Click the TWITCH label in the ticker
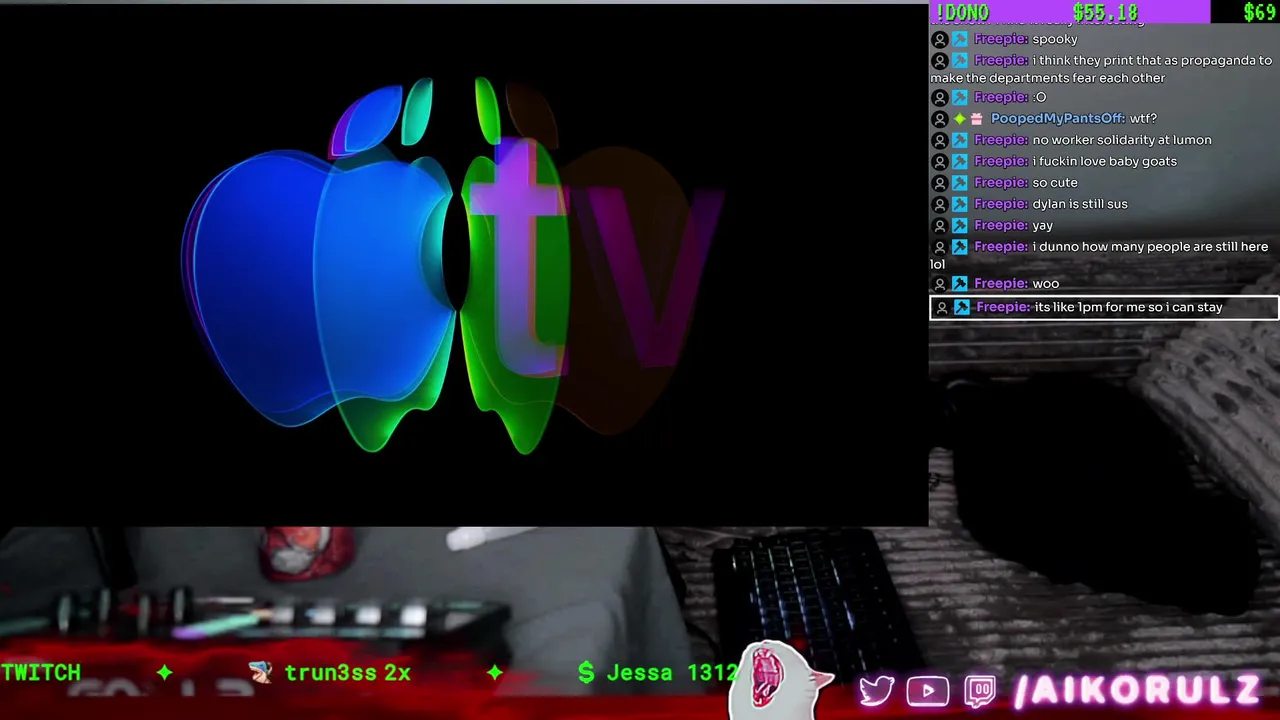 pos(41,673)
